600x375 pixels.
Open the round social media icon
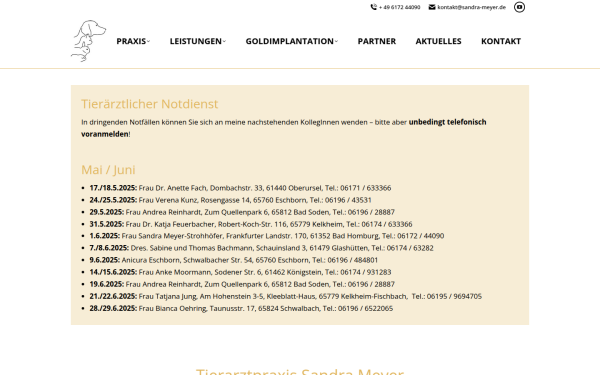[519, 7]
